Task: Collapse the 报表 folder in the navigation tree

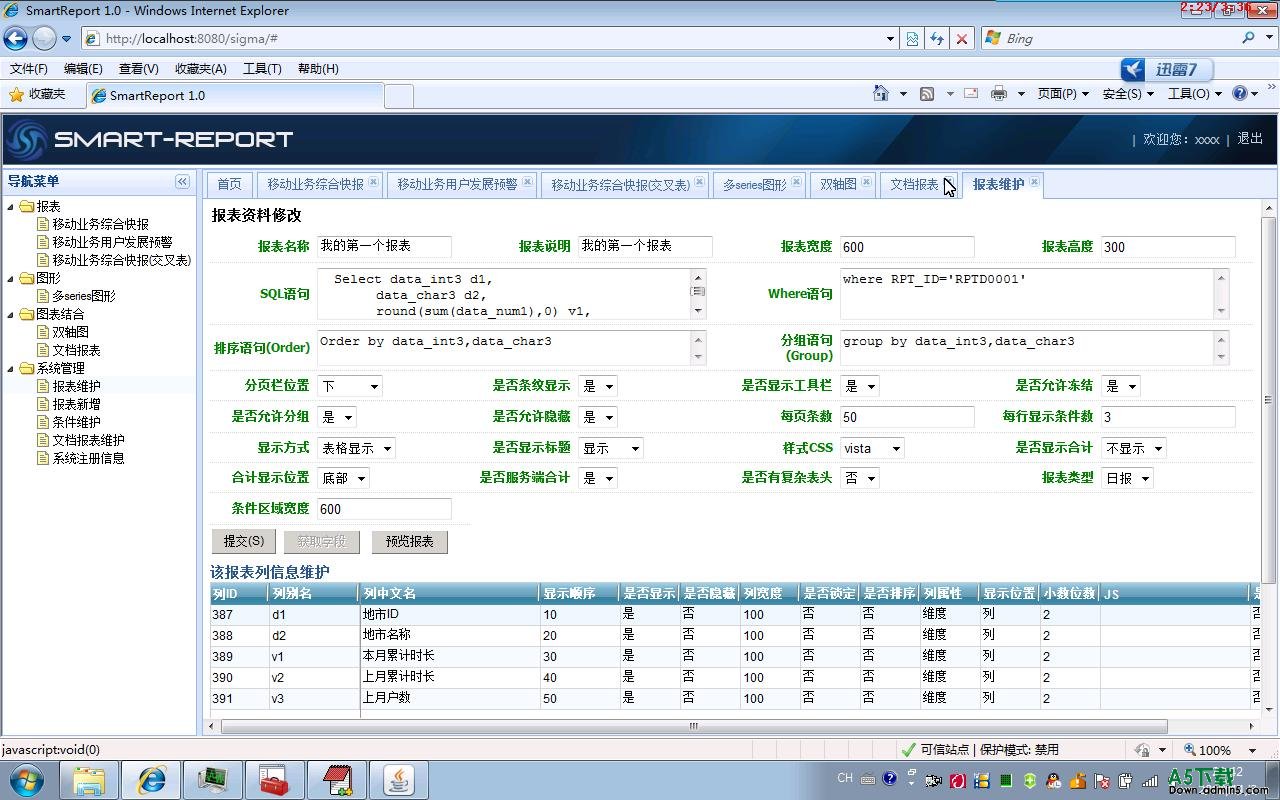Action: coord(11,207)
